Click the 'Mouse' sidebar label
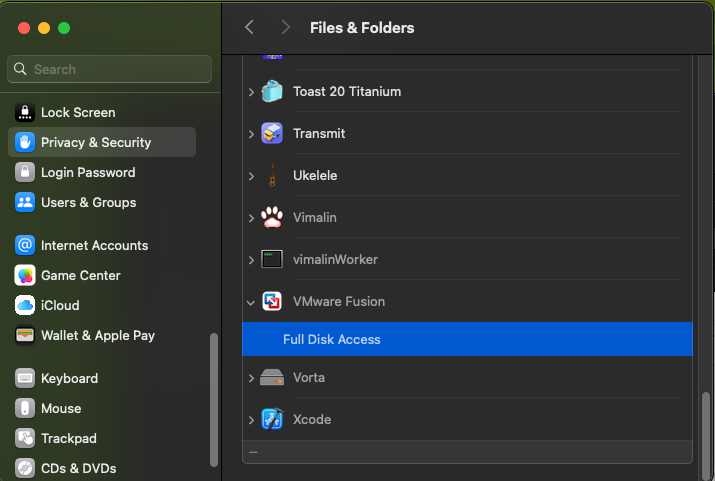715x481 pixels. (61, 409)
